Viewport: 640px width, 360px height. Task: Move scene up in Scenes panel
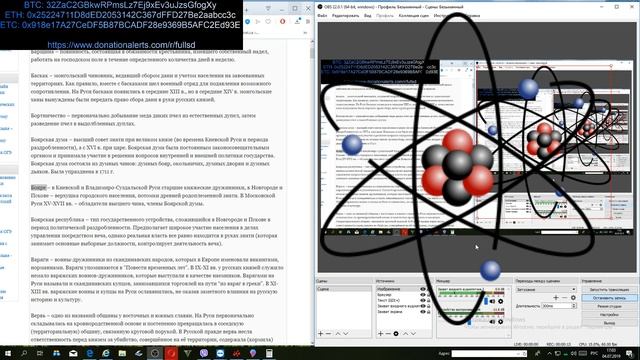[338, 333]
